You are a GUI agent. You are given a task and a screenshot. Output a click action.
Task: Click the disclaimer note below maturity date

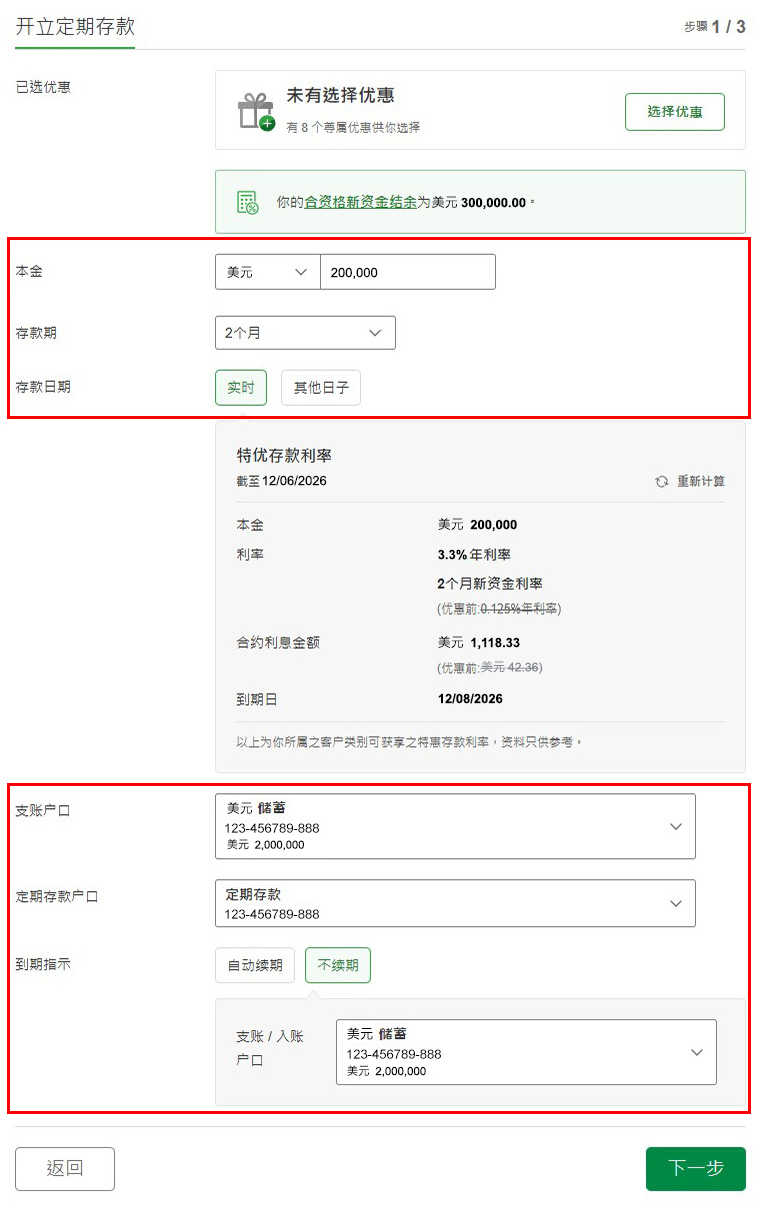click(409, 742)
